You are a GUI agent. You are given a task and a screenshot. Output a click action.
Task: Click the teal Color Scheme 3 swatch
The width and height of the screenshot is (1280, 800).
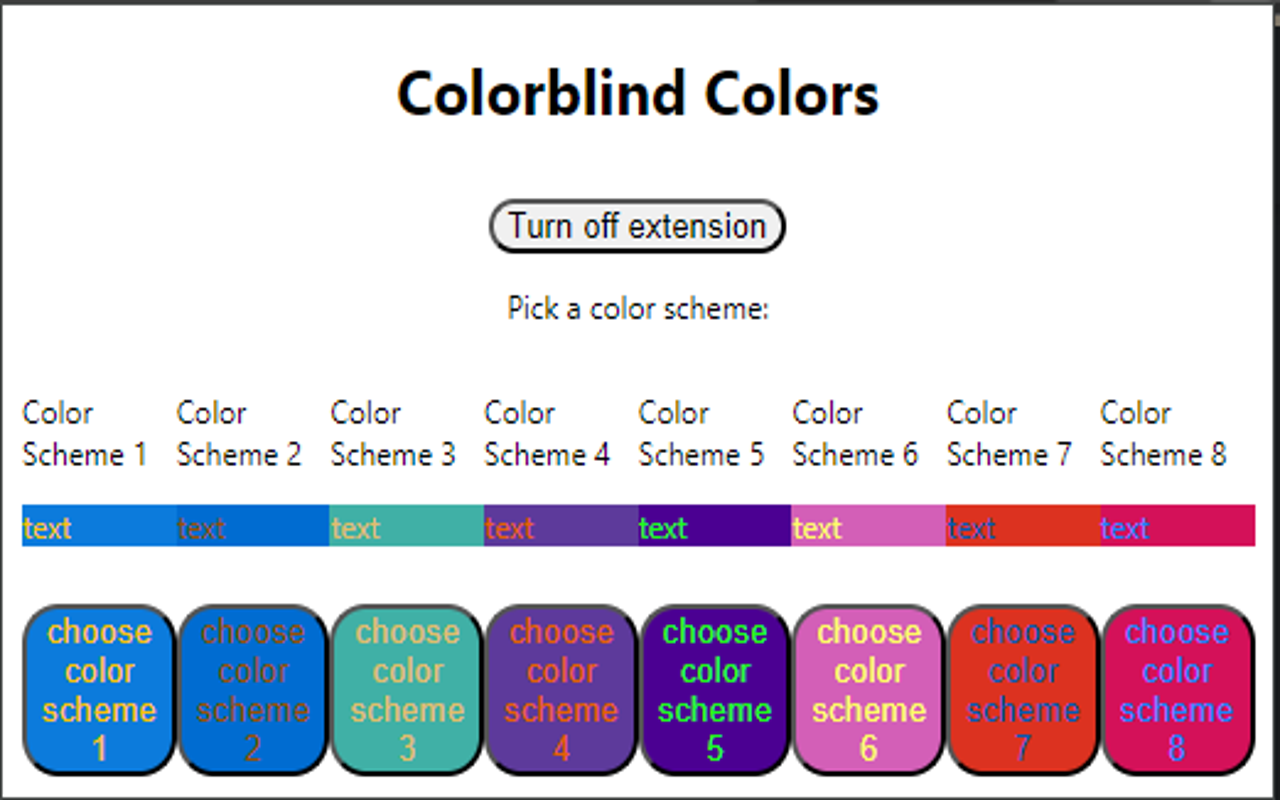tap(406, 526)
